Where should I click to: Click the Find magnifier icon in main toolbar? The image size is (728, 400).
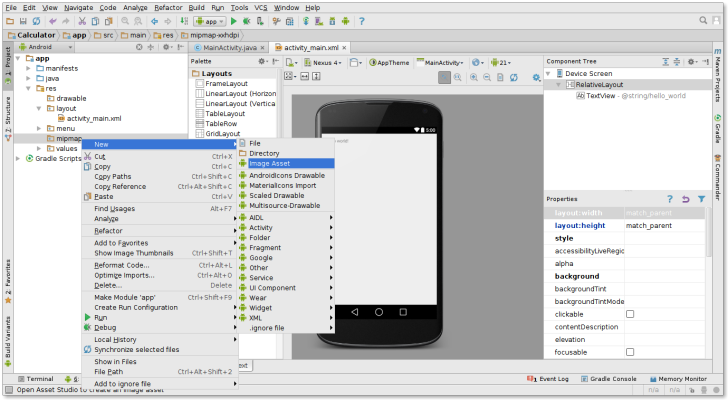click(125, 21)
